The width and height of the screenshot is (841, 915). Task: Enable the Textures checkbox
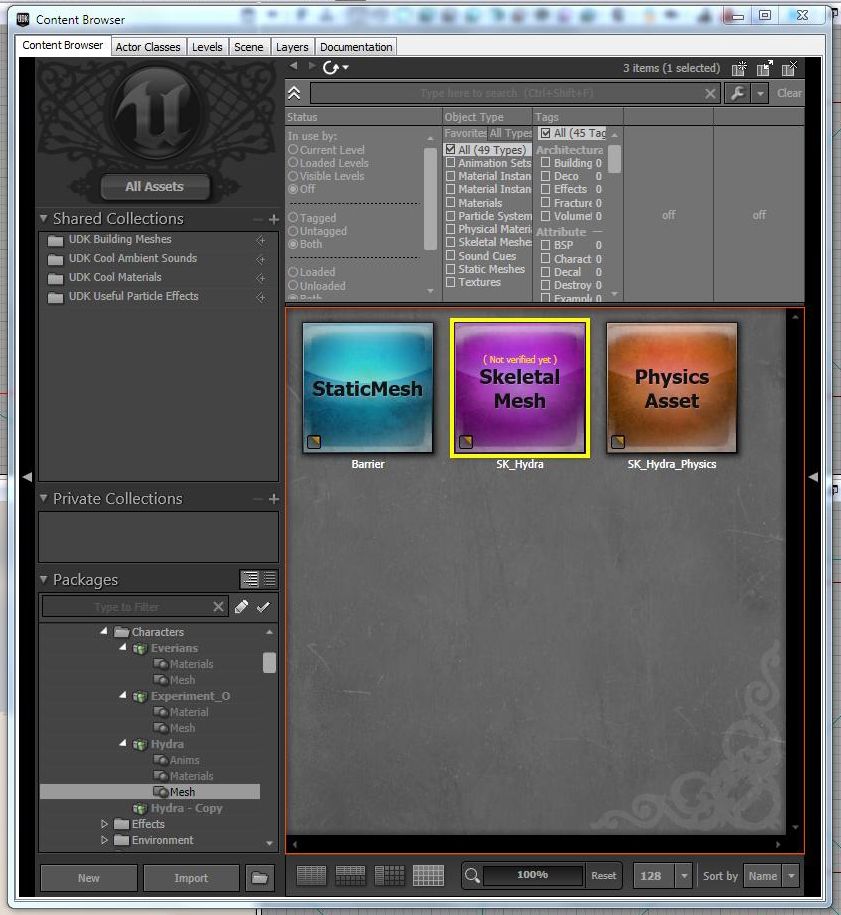coord(451,282)
